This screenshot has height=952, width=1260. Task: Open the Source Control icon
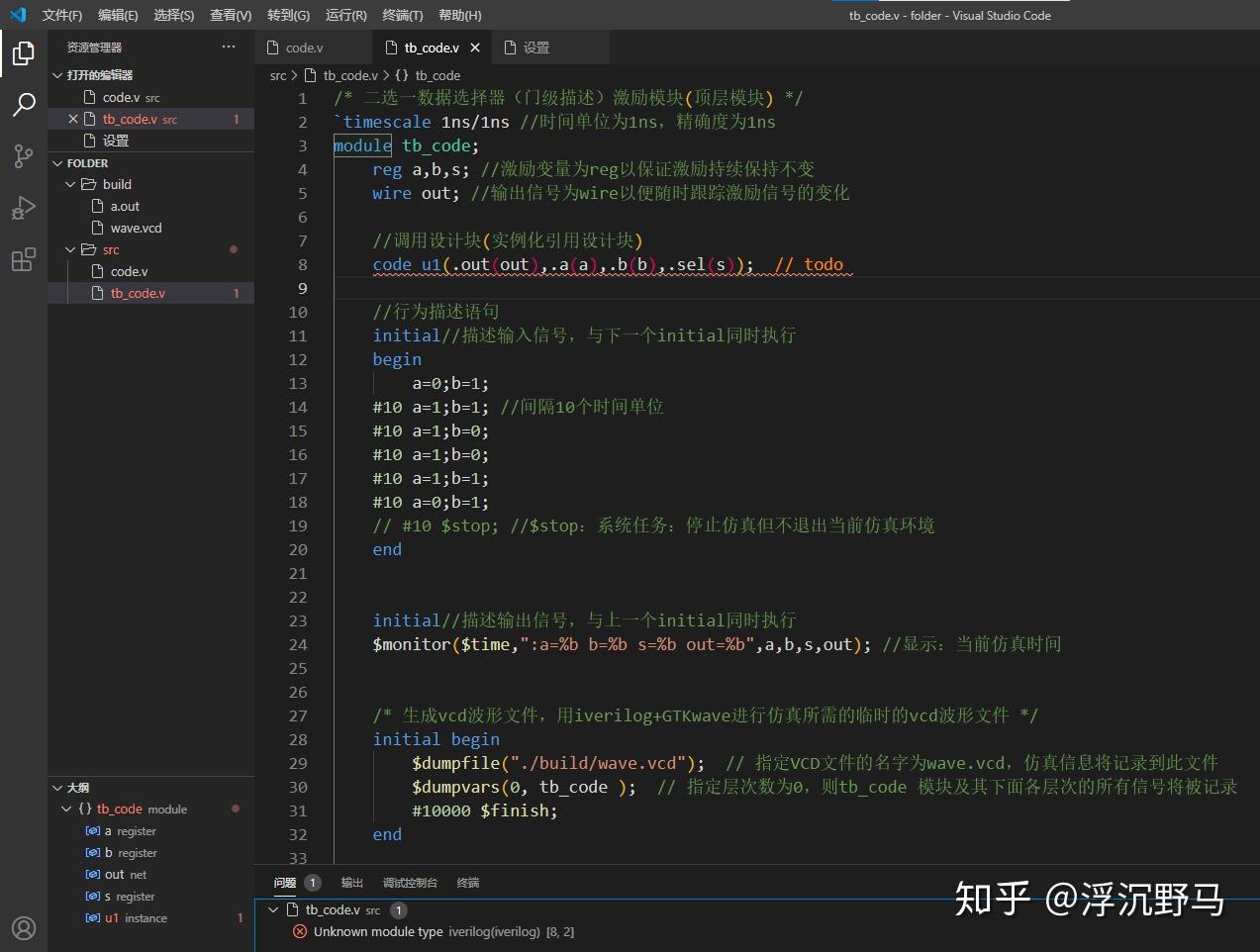pyautogui.click(x=23, y=155)
